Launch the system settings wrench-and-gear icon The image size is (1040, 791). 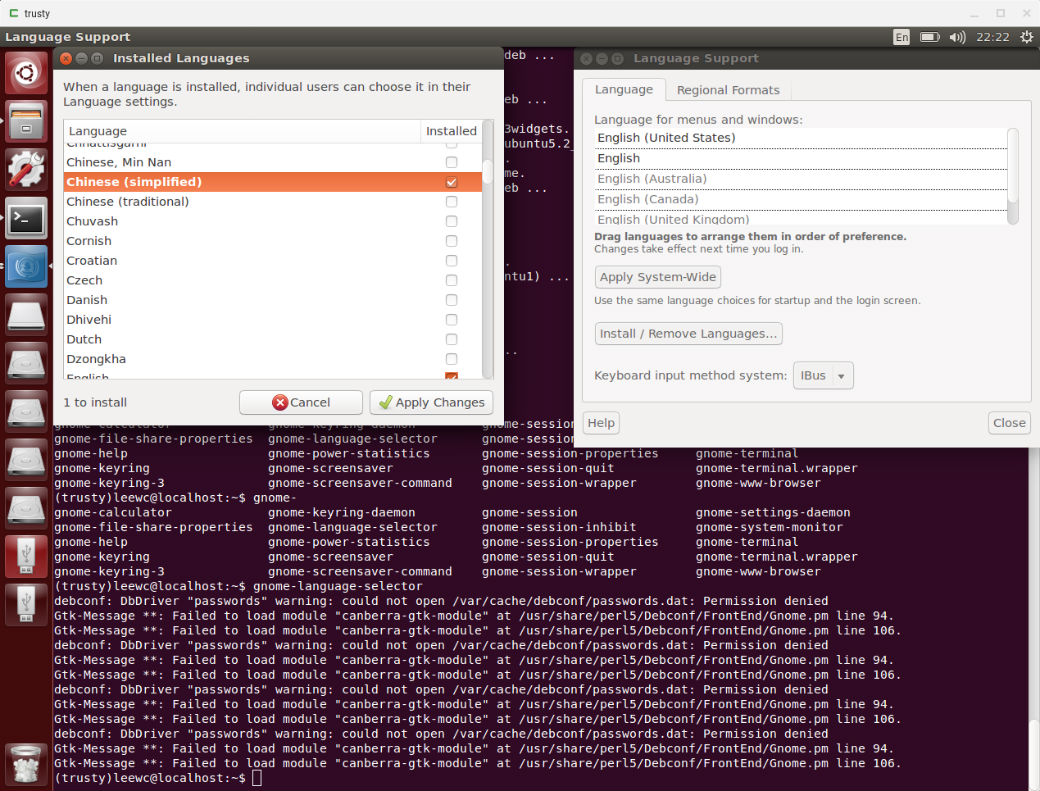tap(26, 170)
